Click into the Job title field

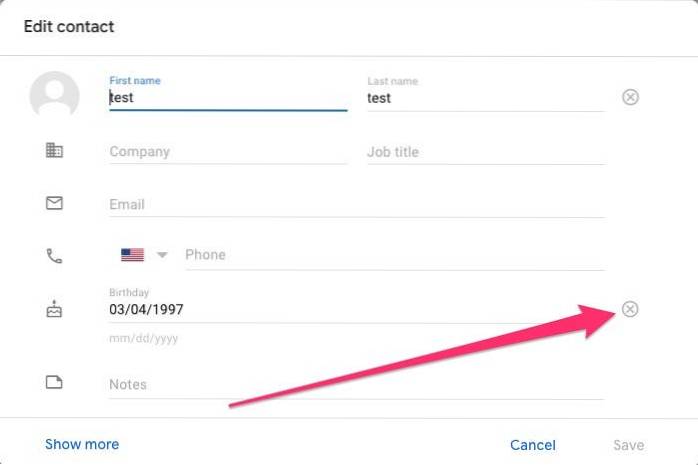[485, 152]
